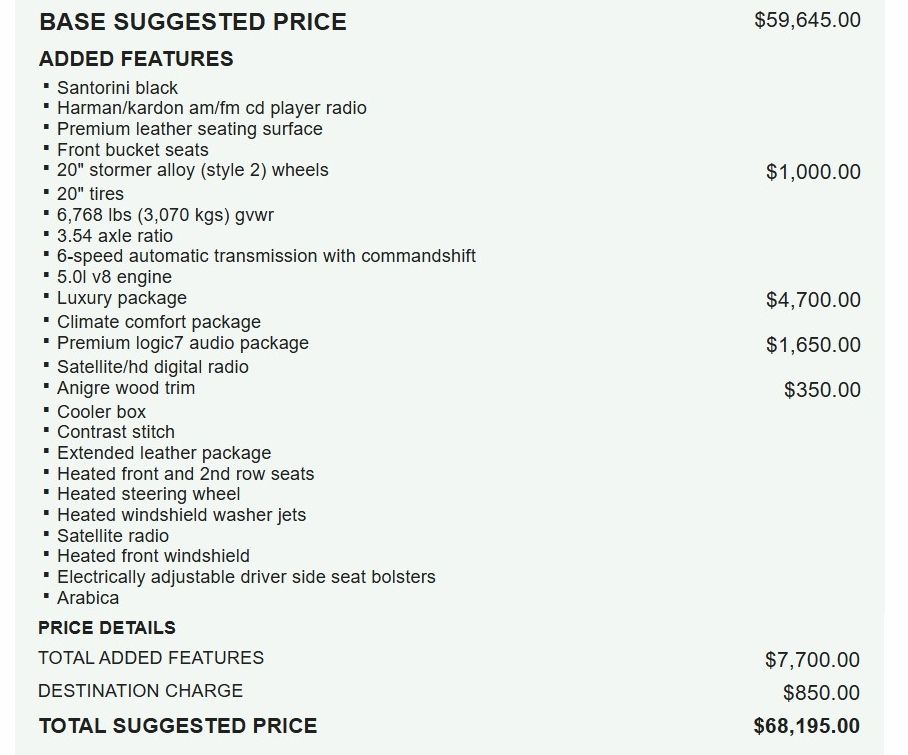908x755 pixels.
Task: Select the $1,000.00 wheels price
Action: click(x=813, y=172)
